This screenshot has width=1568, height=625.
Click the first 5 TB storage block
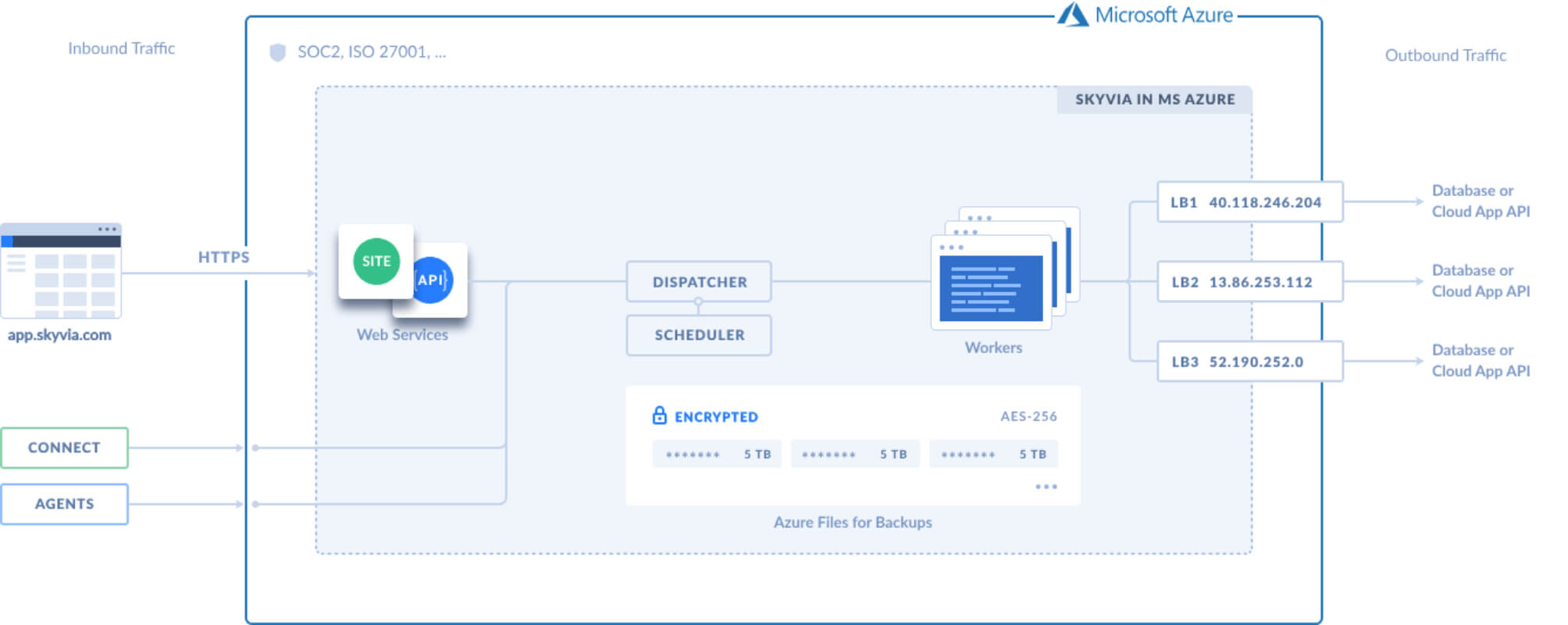click(717, 454)
